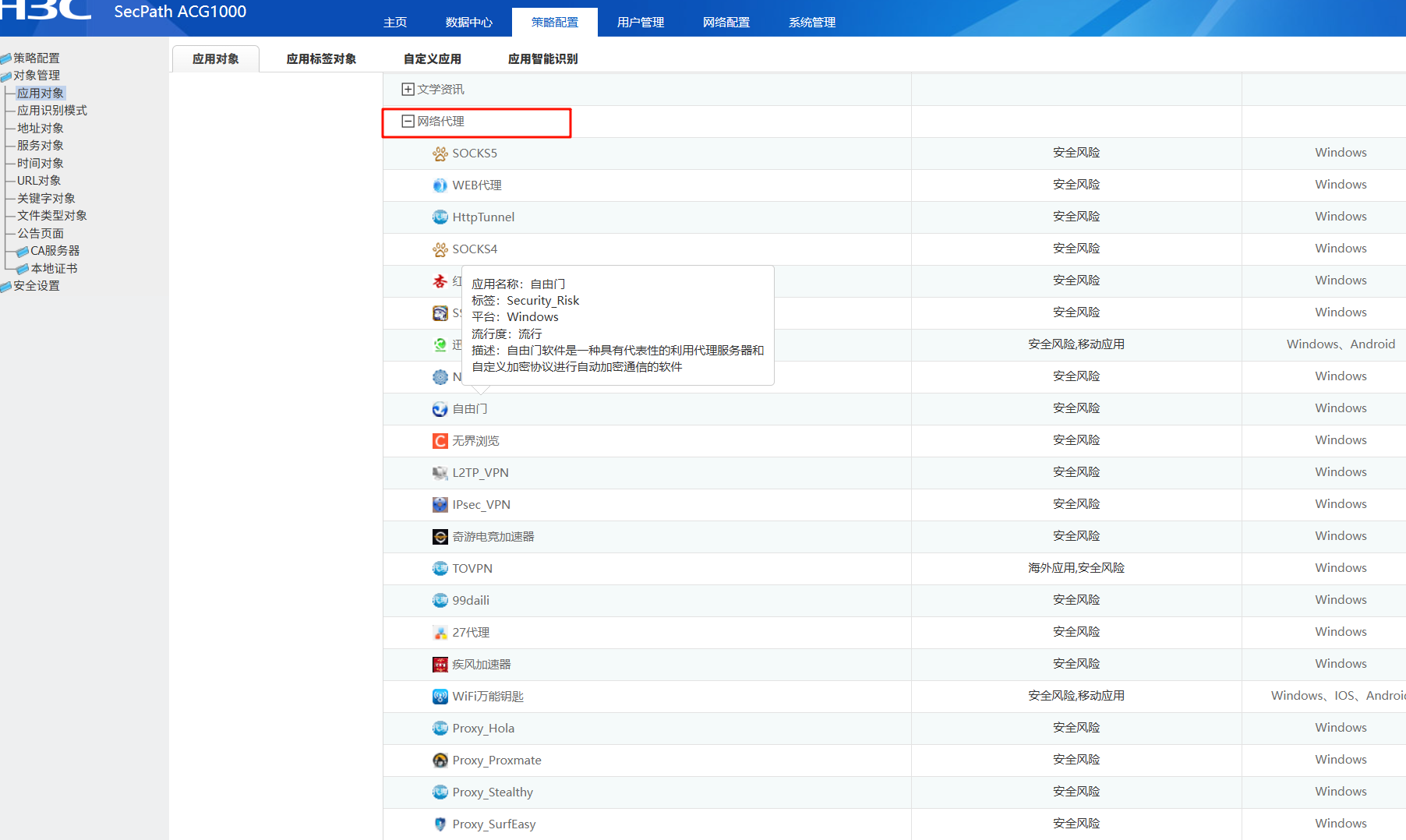Switch to the 自定义应用 tab

click(x=433, y=59)
